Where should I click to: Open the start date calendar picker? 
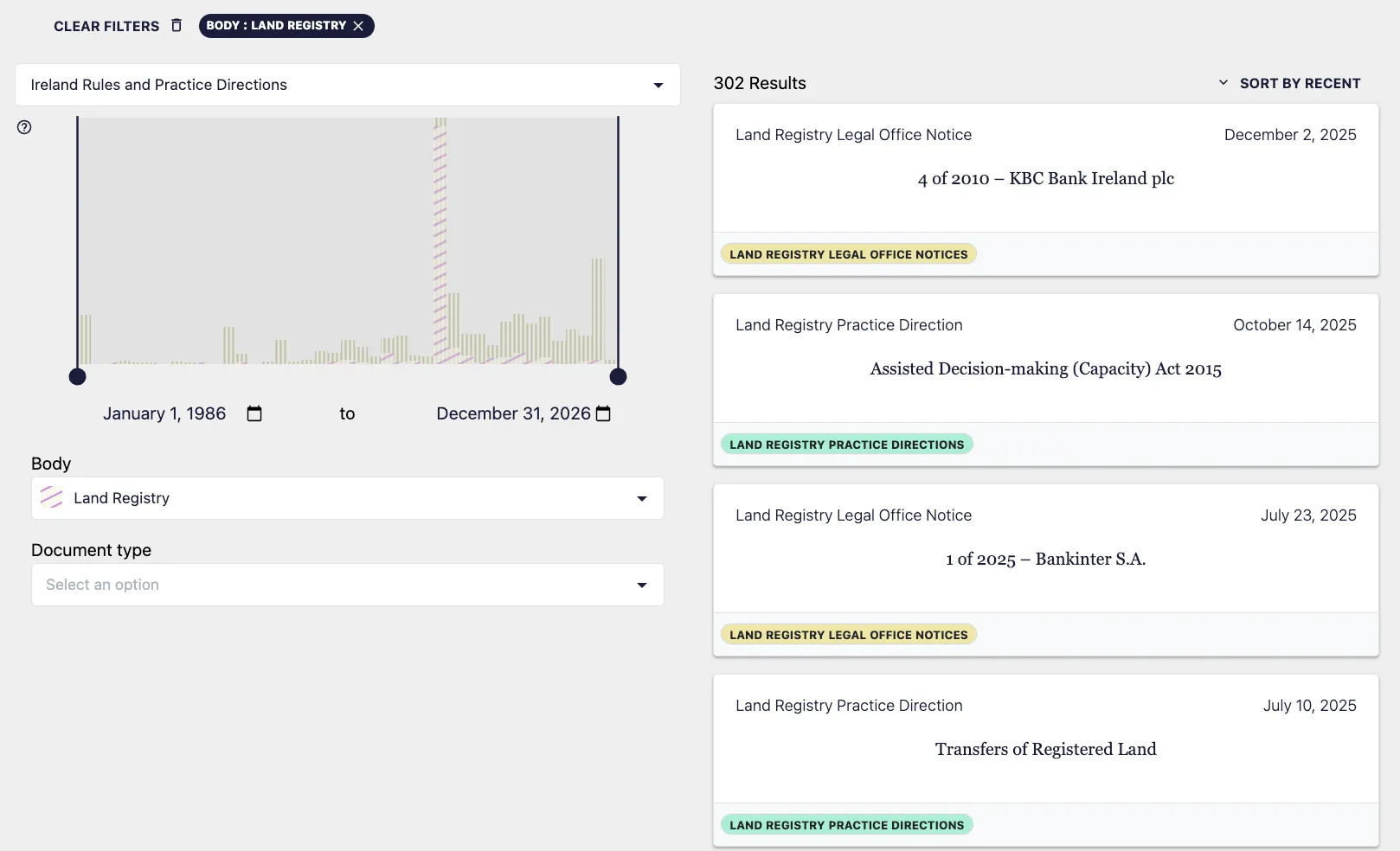(254, 413)
